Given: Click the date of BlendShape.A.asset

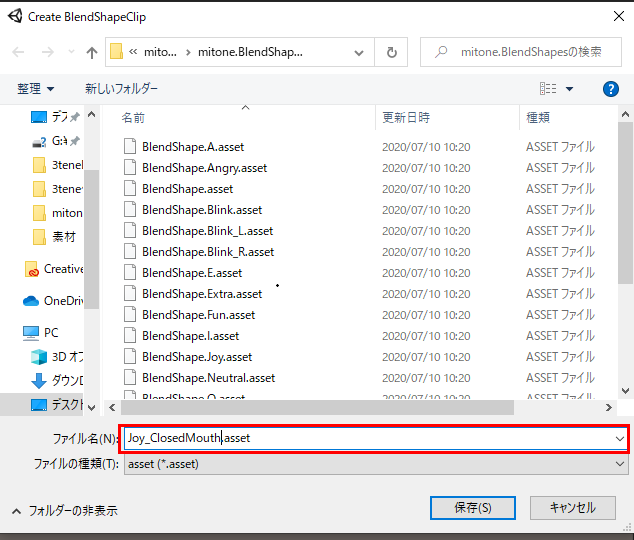Looking at the screenshot, I should [x=426, y=147].
